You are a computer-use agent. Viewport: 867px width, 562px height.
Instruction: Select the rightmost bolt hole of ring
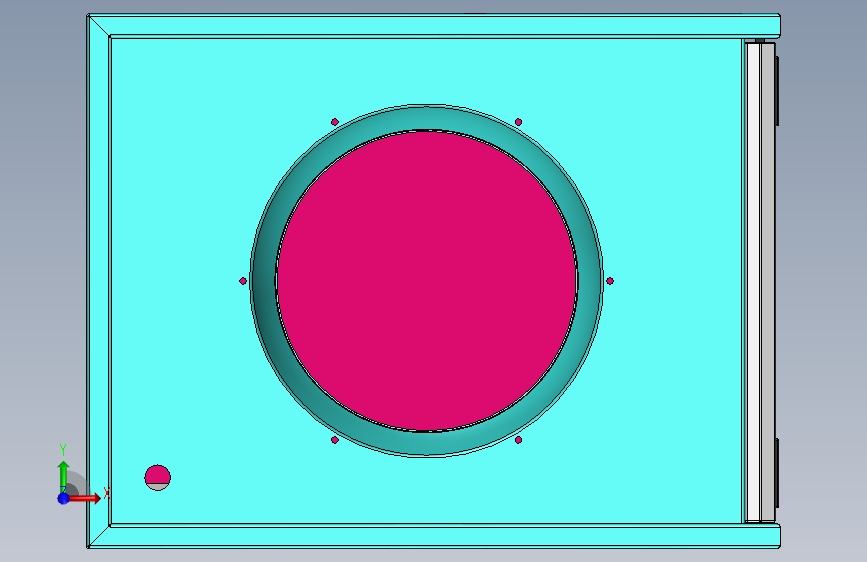pos(610,281)
